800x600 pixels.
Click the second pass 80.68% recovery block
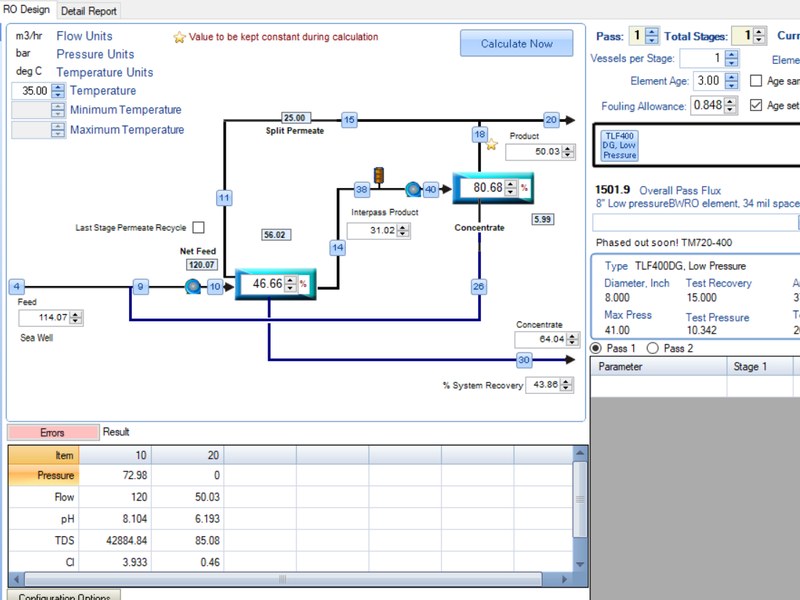pos(493,188)
